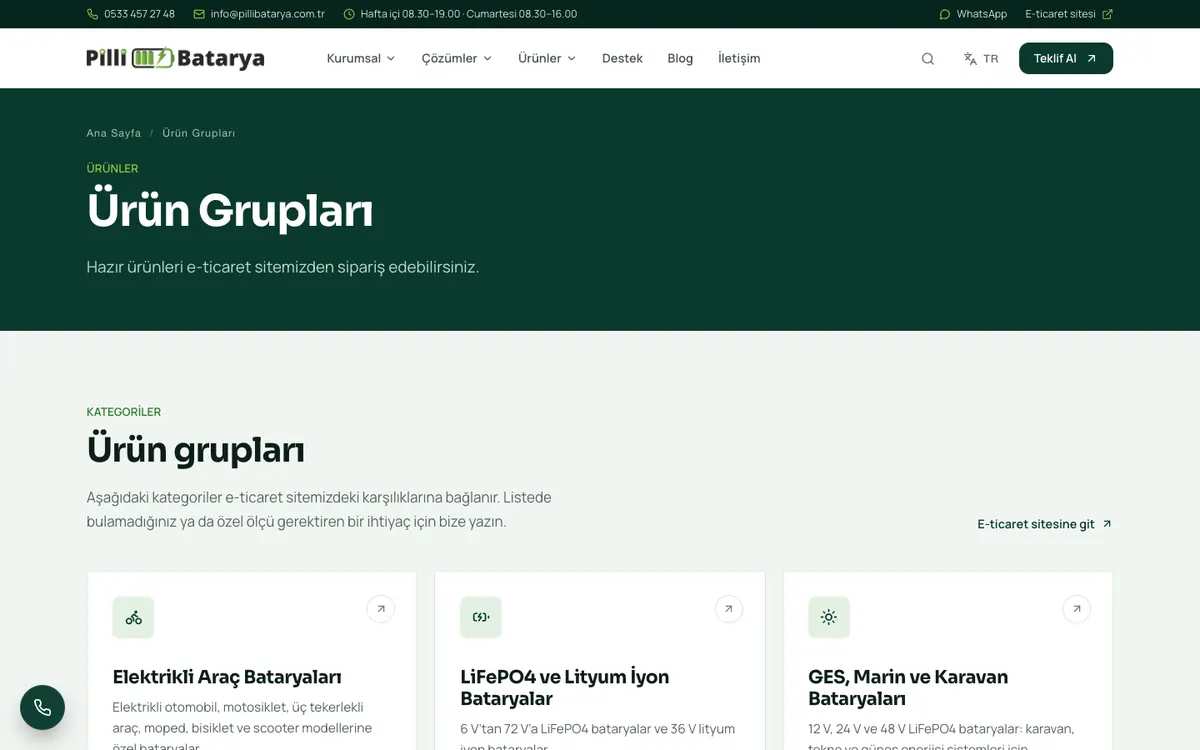
Task: Click the external link icon beside E-ticaret sitesi
Action: click(1107, 14)
